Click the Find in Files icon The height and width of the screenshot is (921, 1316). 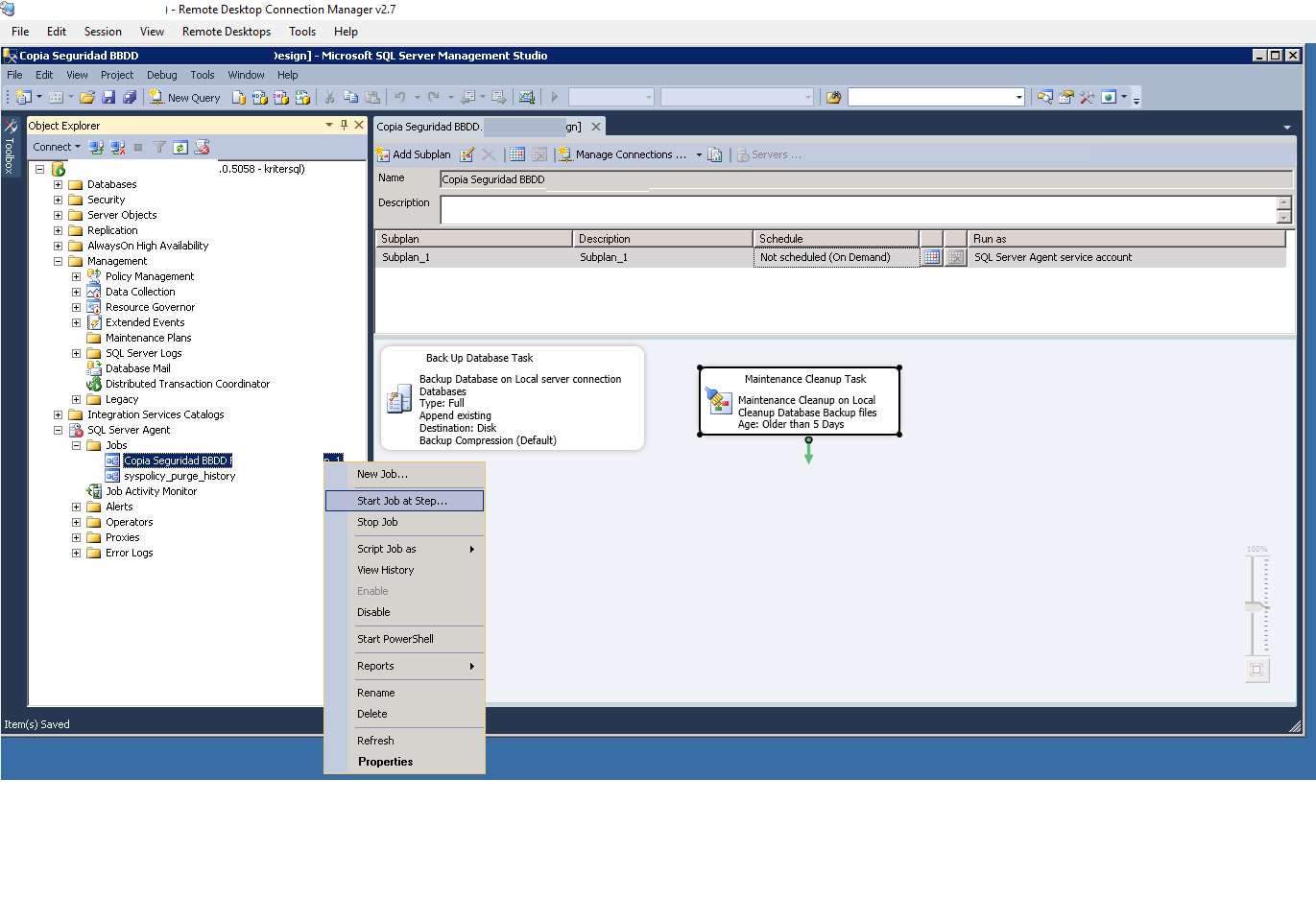(833, 97)
